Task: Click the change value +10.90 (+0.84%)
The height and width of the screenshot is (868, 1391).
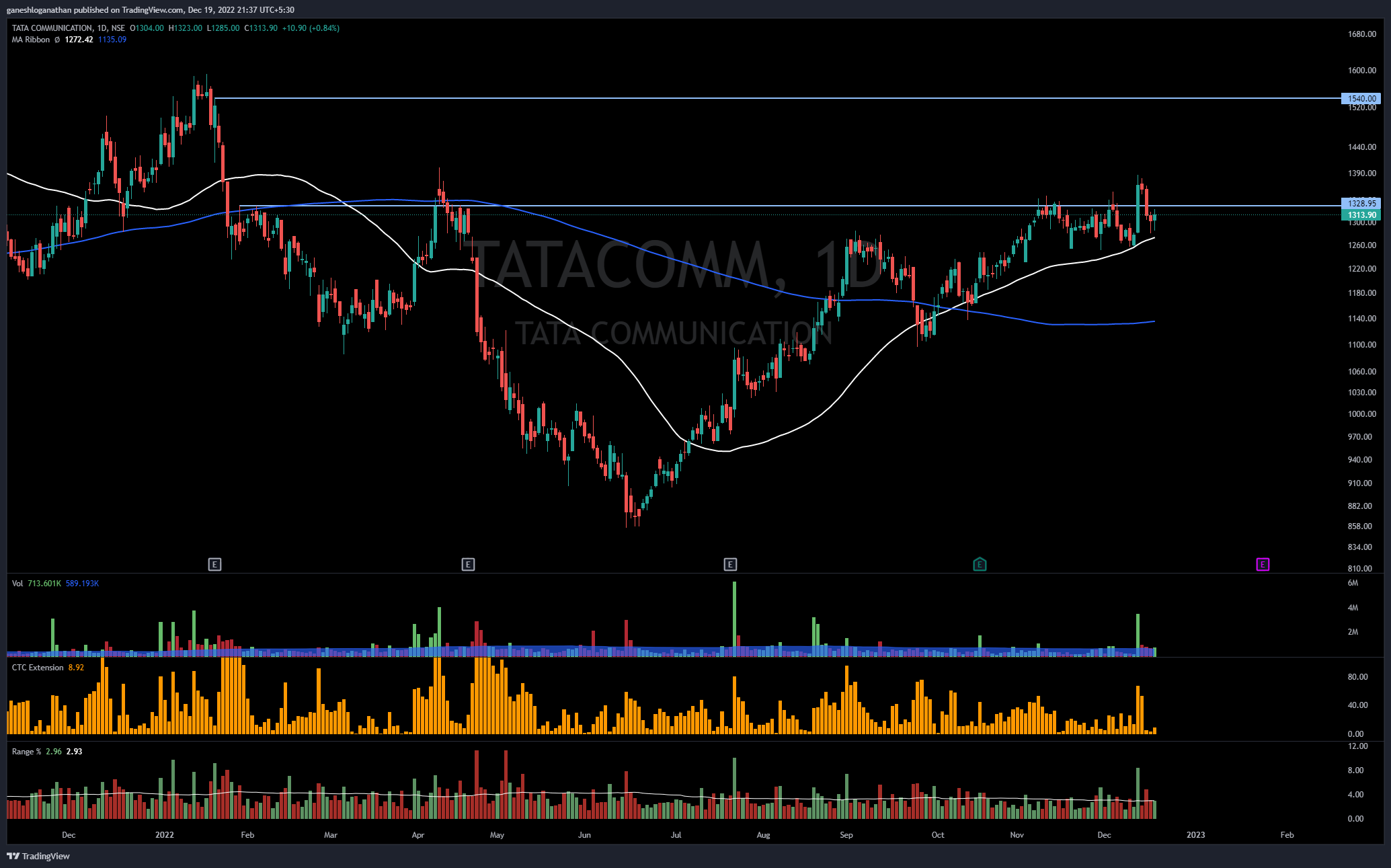Action: click(311, 28)
